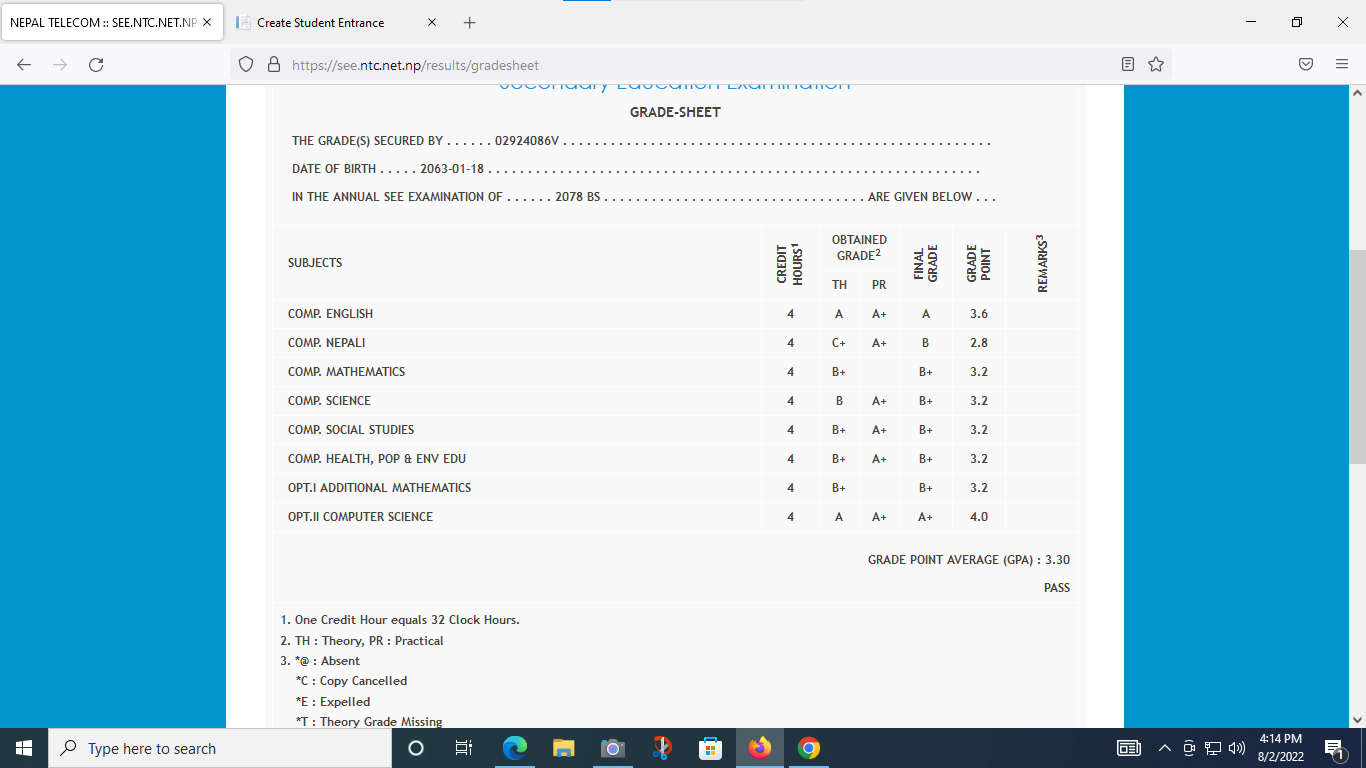Click the browser back arrow

tap(24, 65)
